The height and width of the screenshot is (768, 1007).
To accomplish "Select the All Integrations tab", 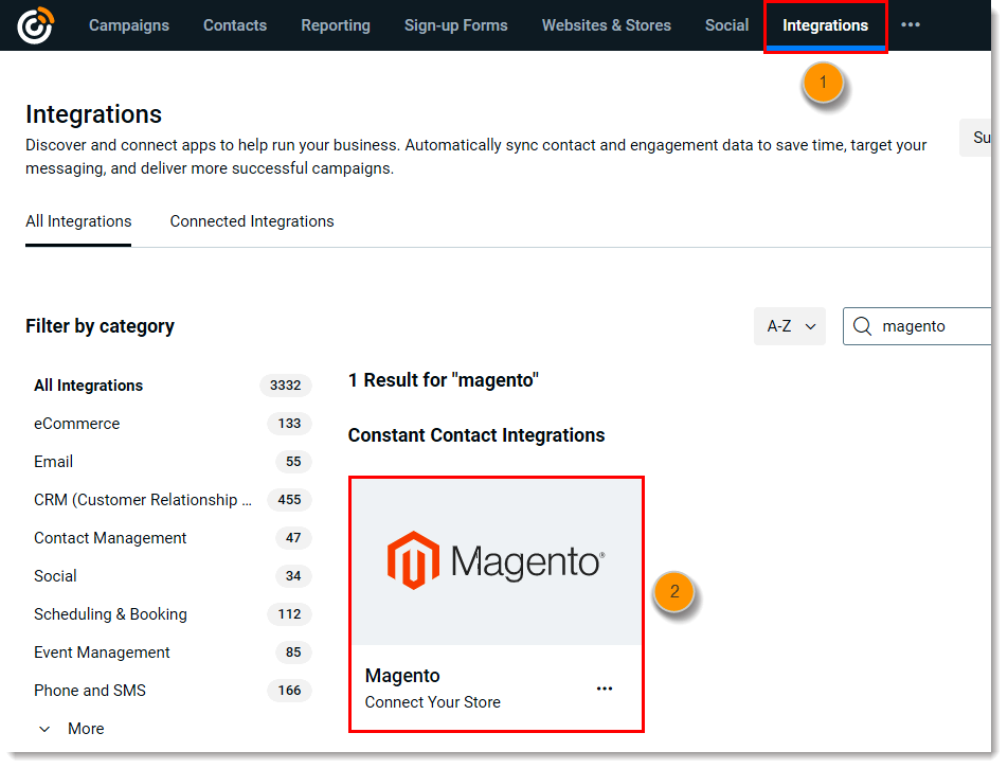I will (x=78, y=221).
